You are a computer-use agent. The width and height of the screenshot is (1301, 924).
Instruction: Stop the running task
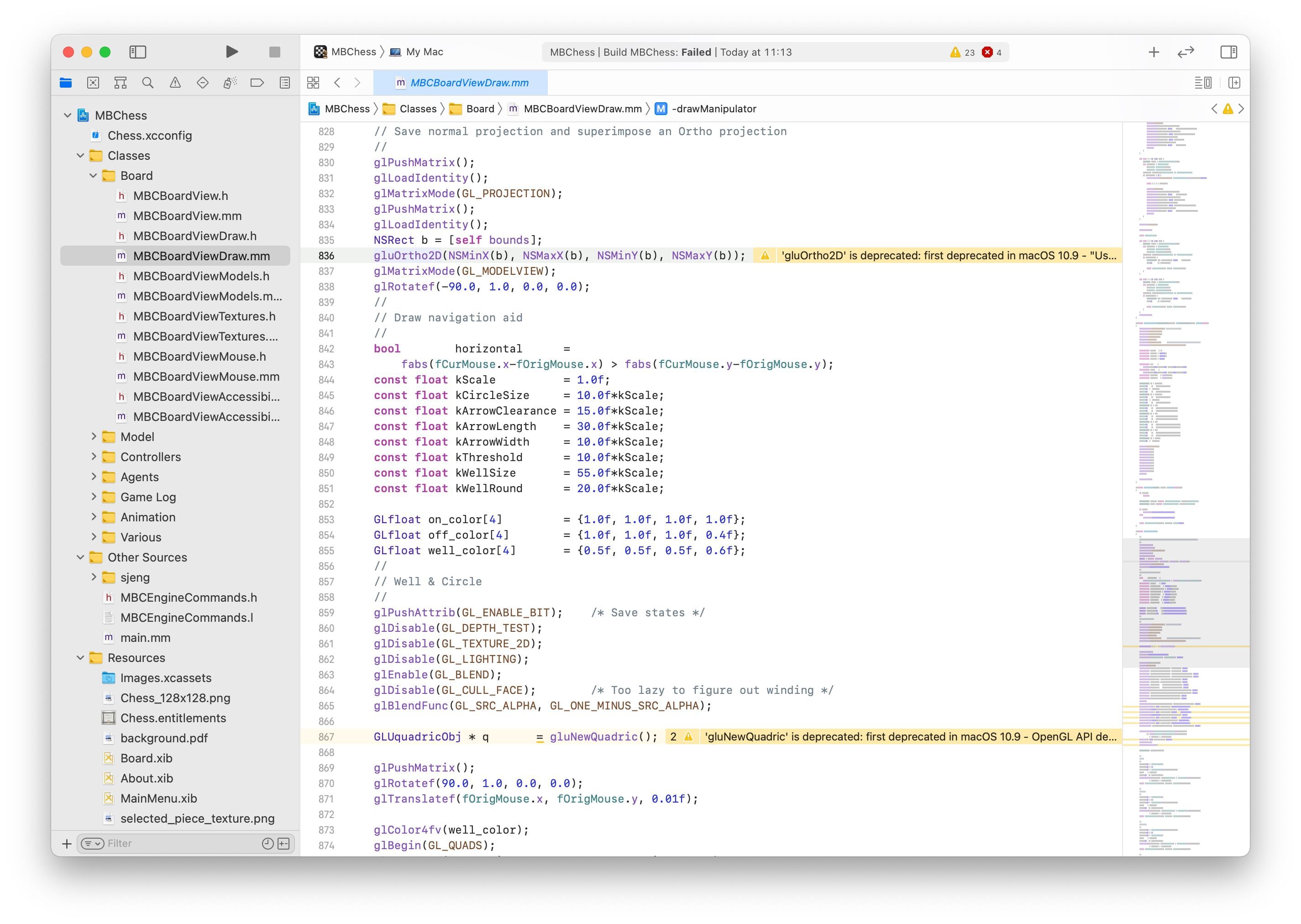coord(275,52)
